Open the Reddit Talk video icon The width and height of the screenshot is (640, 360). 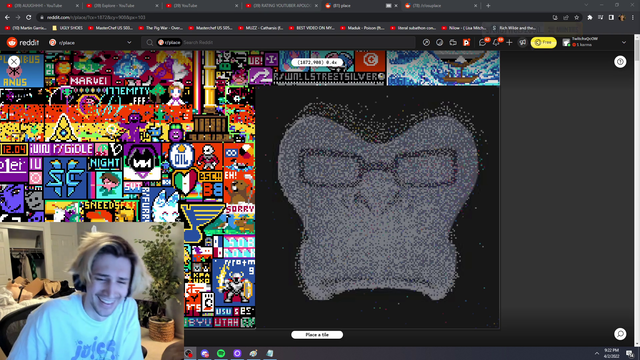point(453,42)
